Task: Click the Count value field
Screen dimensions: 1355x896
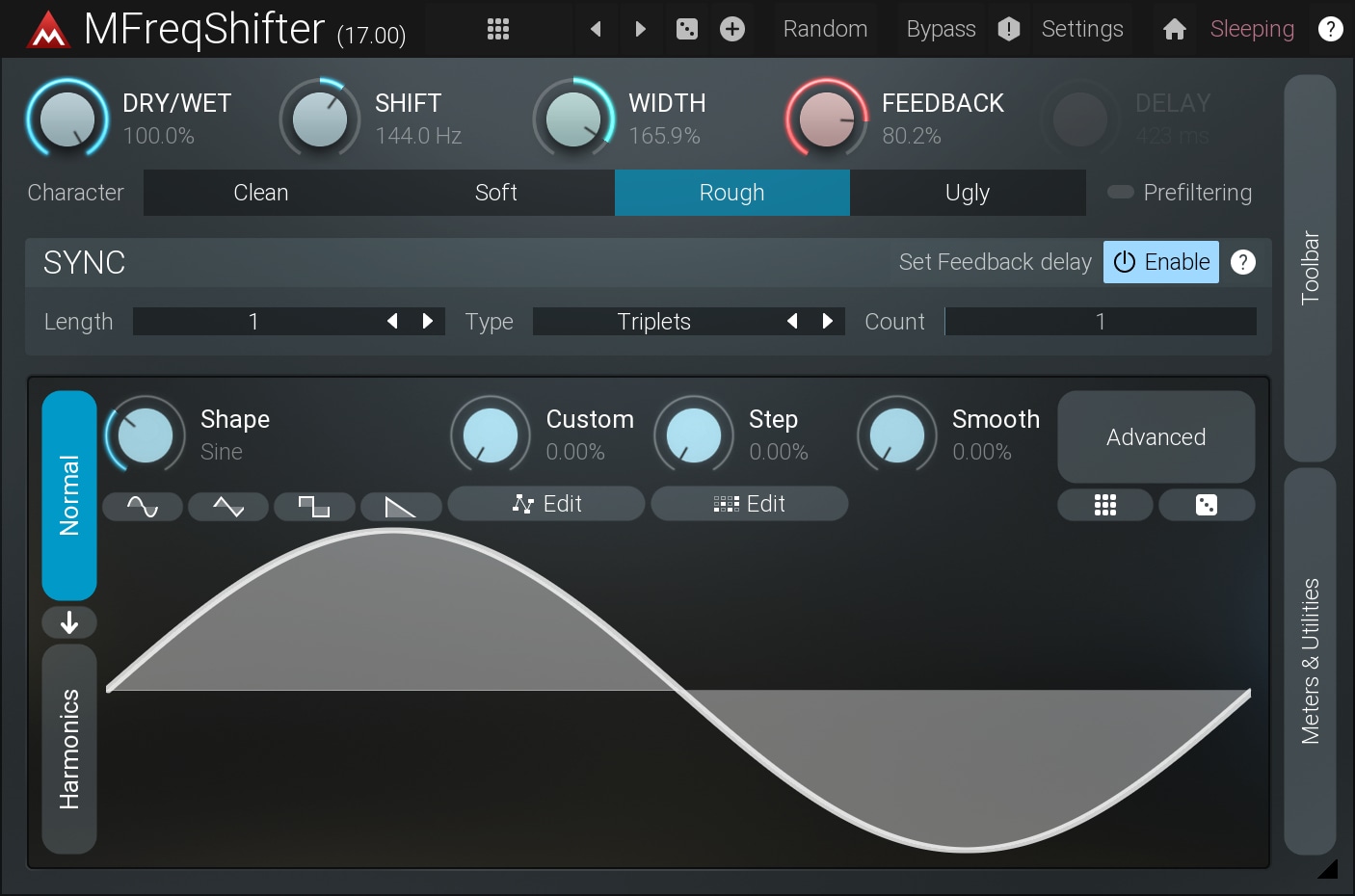Action: [x=1100, y=321]
